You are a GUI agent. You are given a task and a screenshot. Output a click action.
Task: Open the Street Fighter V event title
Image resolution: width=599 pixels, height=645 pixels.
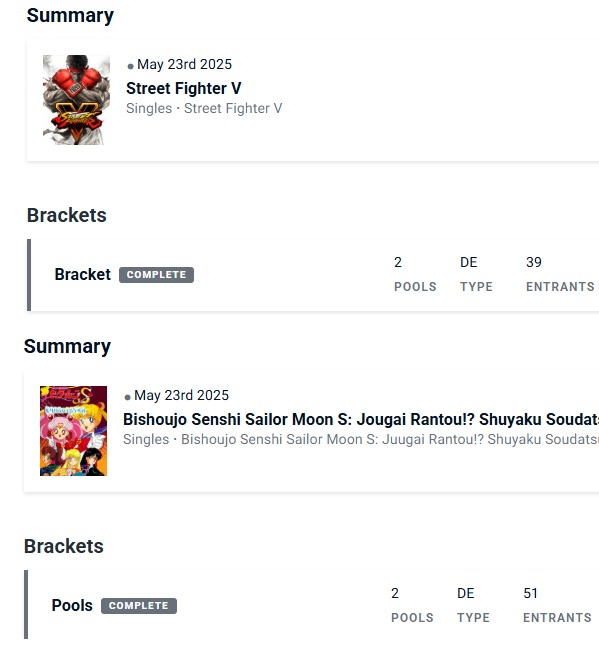(183, 88)
